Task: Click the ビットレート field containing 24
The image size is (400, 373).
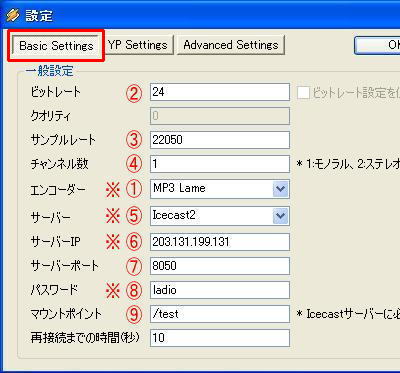Action: 220,92
